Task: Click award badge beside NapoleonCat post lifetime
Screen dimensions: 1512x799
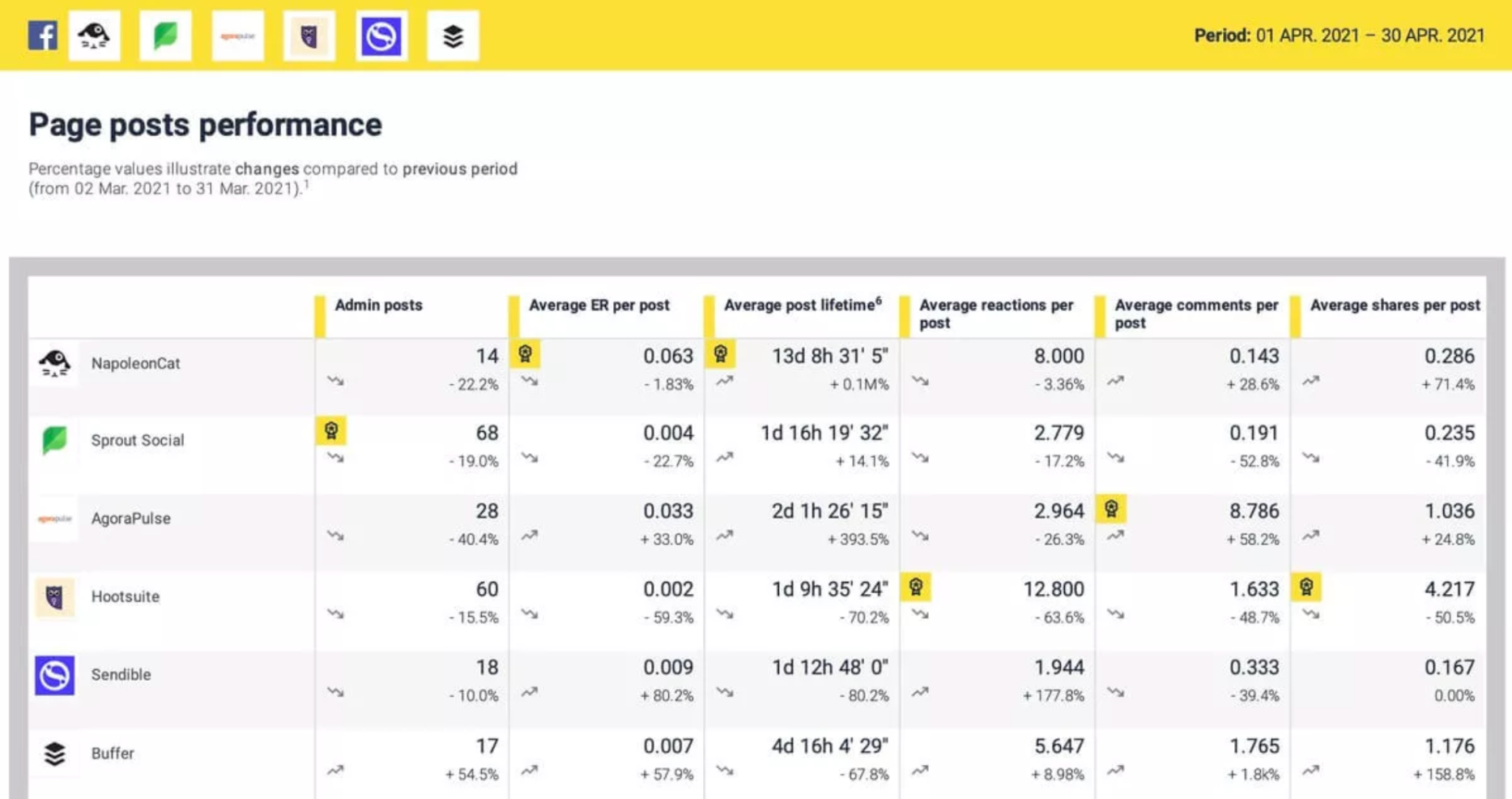Action: point(720,353)
